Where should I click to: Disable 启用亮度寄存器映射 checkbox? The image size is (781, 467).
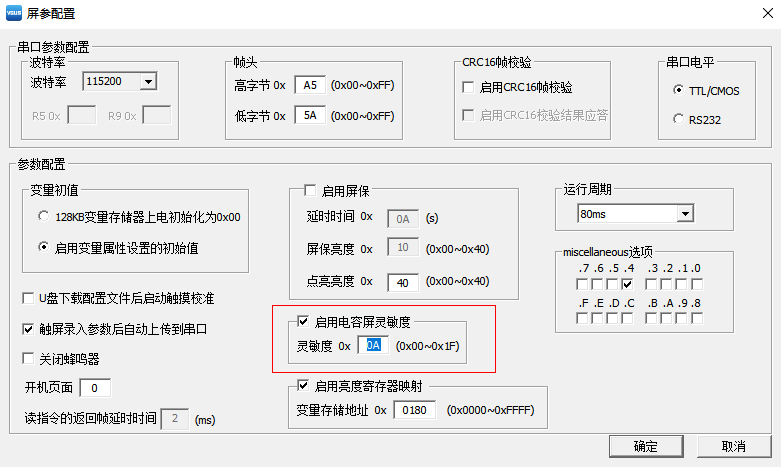[303, 385]
